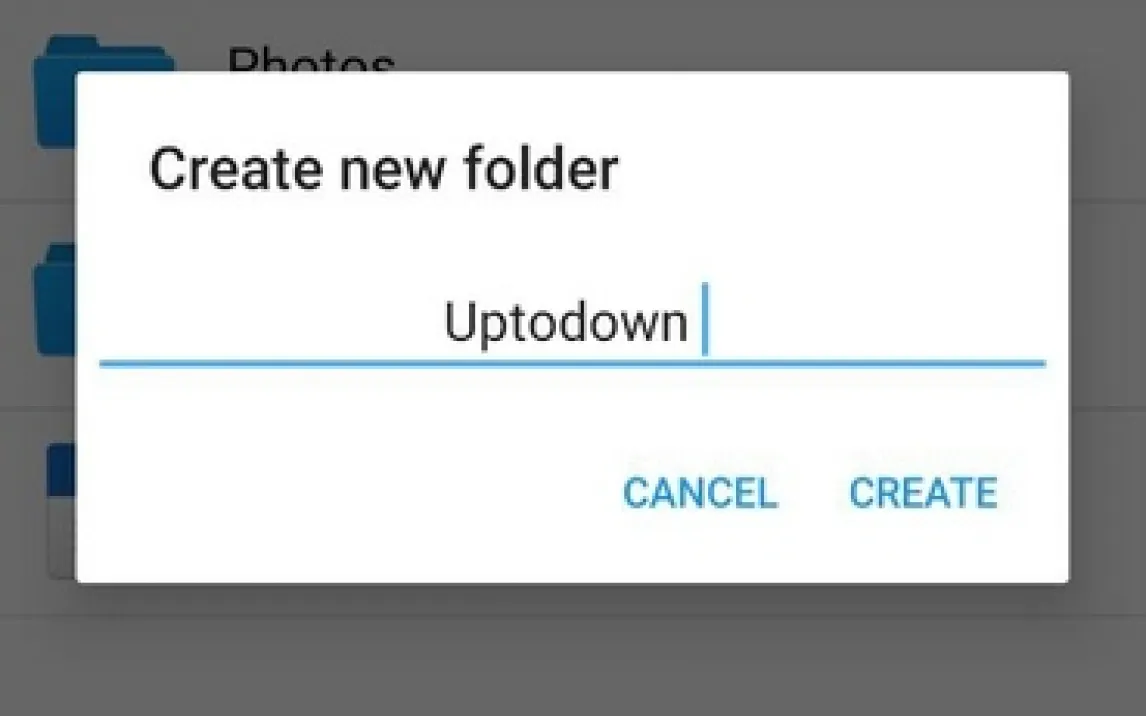
Task: Tap the dimmed area right of the dialog
Action: [1108, 329]
